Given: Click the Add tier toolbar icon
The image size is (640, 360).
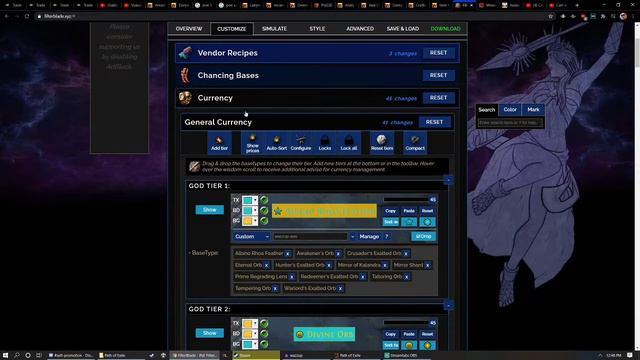Looking at the screenshot, I should [x=219, y=142].
